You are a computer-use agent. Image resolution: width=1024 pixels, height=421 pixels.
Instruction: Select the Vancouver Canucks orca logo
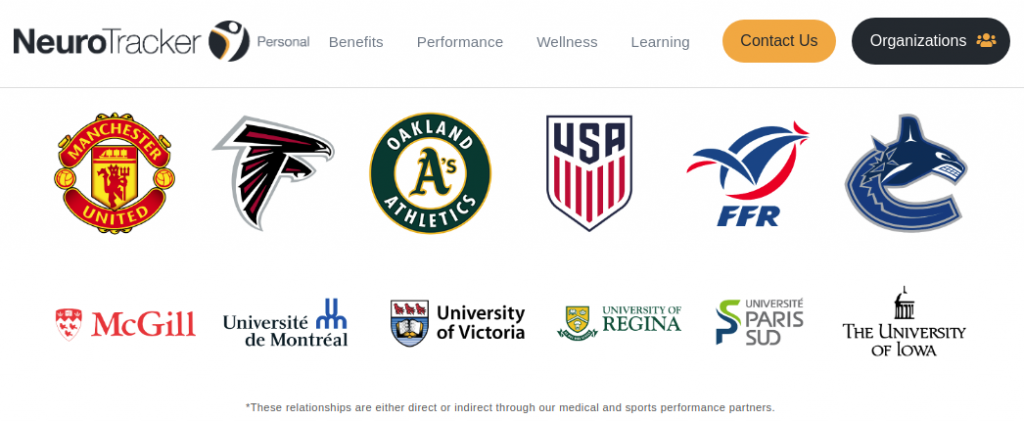coord(906,173)
